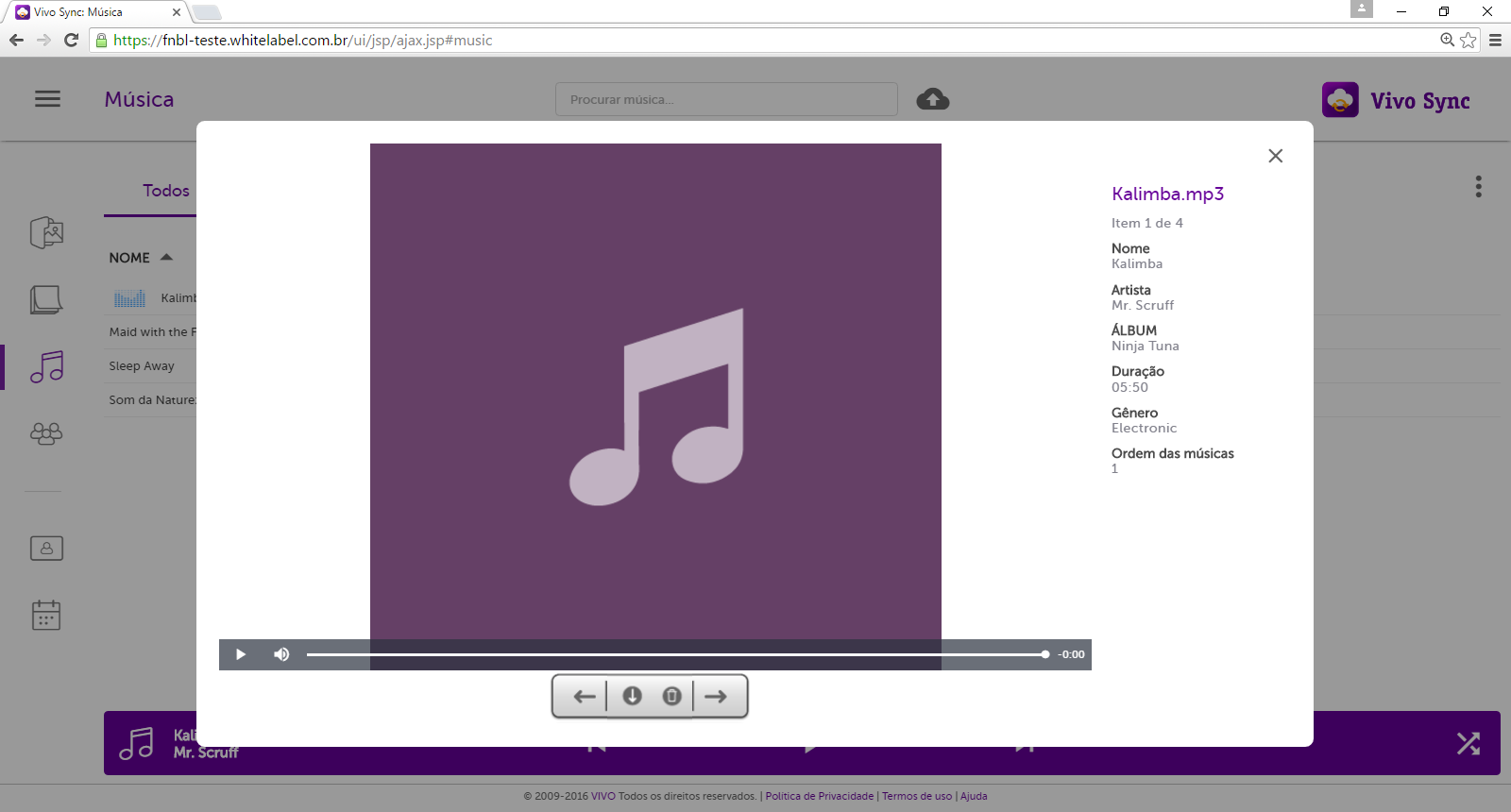The image size is (1511, 812).
Task: Mute the preview player volume
Action: tap(281, 654)
